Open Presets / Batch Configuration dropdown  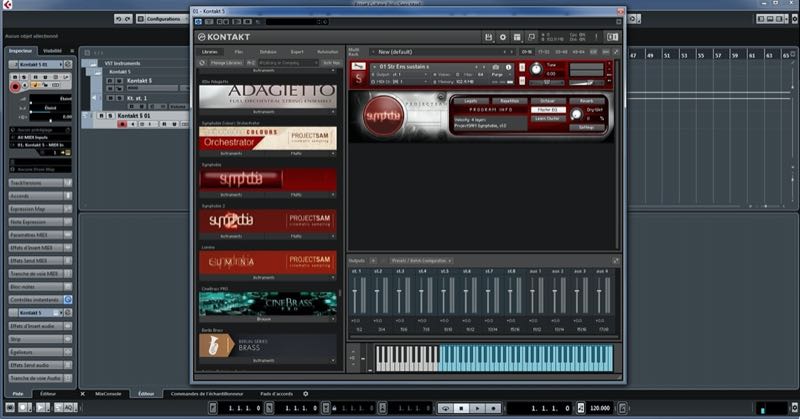click(421, 261)
